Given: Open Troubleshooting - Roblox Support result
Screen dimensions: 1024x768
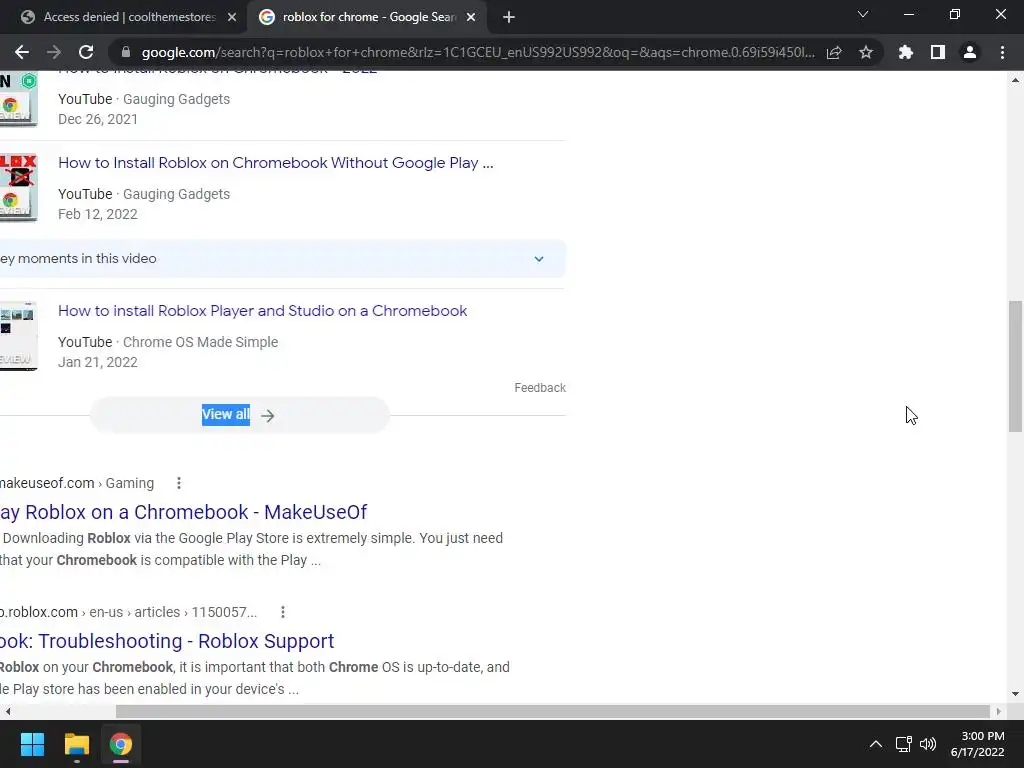Looking at the screenshot, I should click(x=167, y=641).
